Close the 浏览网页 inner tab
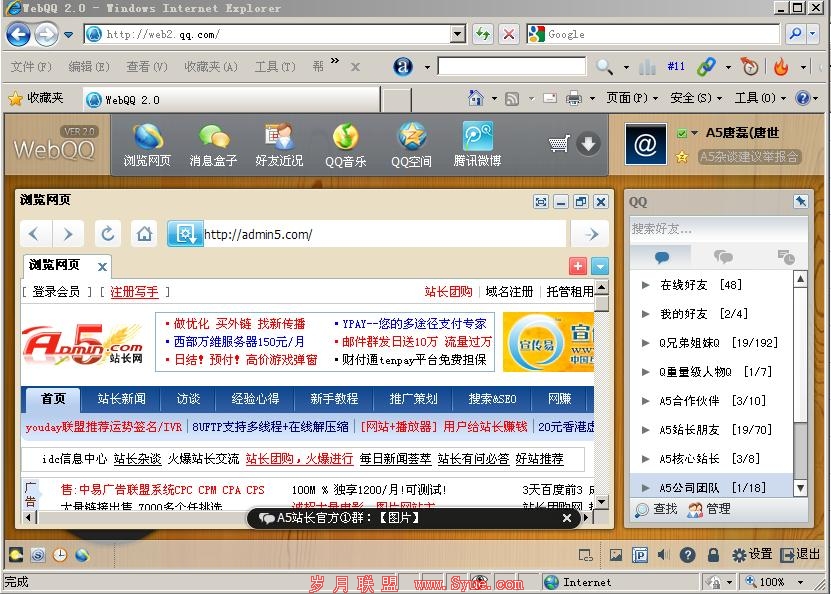The image size is (831, 594). click(102, 267)
